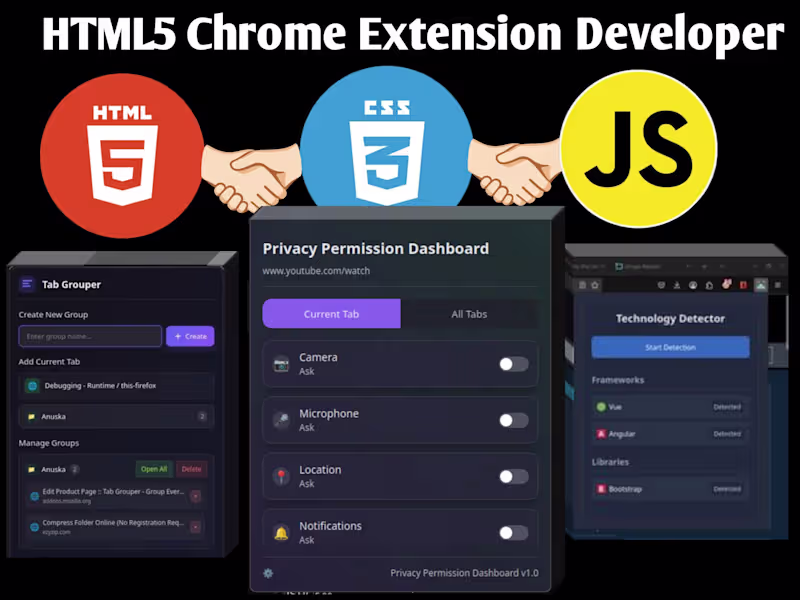Click the Bootstrap Detected badge
The height and width of the screenshot is (600, 800).
coord(727,489)
